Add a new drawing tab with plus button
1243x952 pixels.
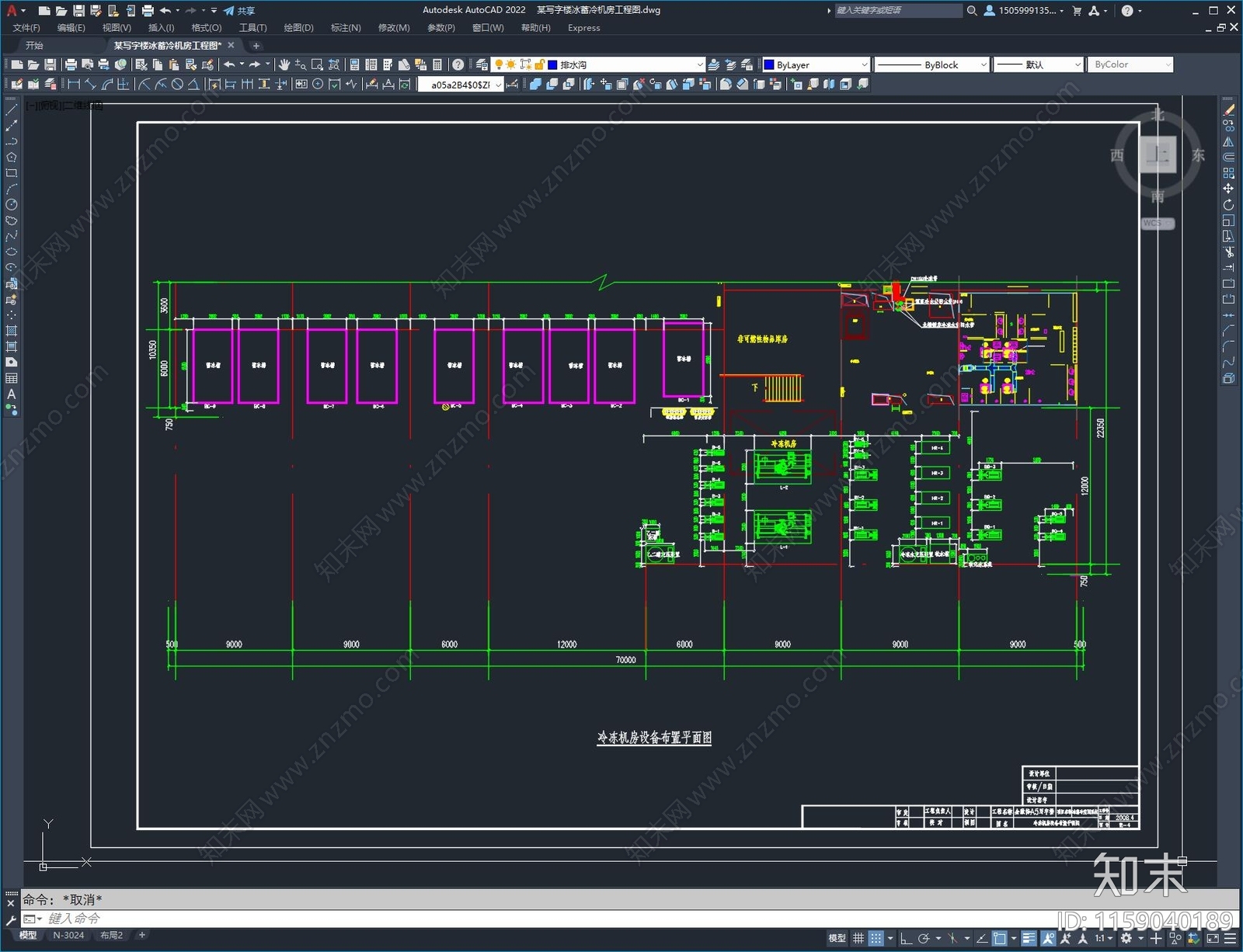pos(256,45)
